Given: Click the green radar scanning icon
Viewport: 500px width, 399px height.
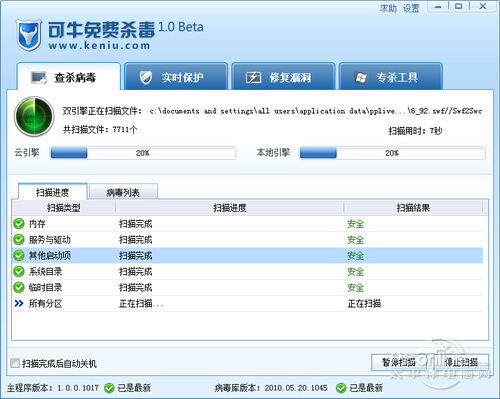Looking at the screenshot, I should click(34, 116).
